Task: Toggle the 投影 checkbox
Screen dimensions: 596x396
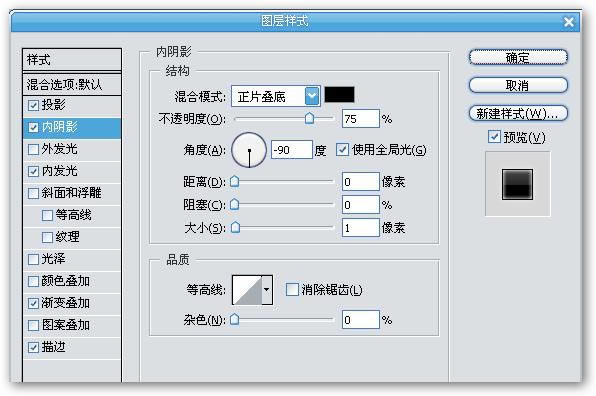Action: 33,105
